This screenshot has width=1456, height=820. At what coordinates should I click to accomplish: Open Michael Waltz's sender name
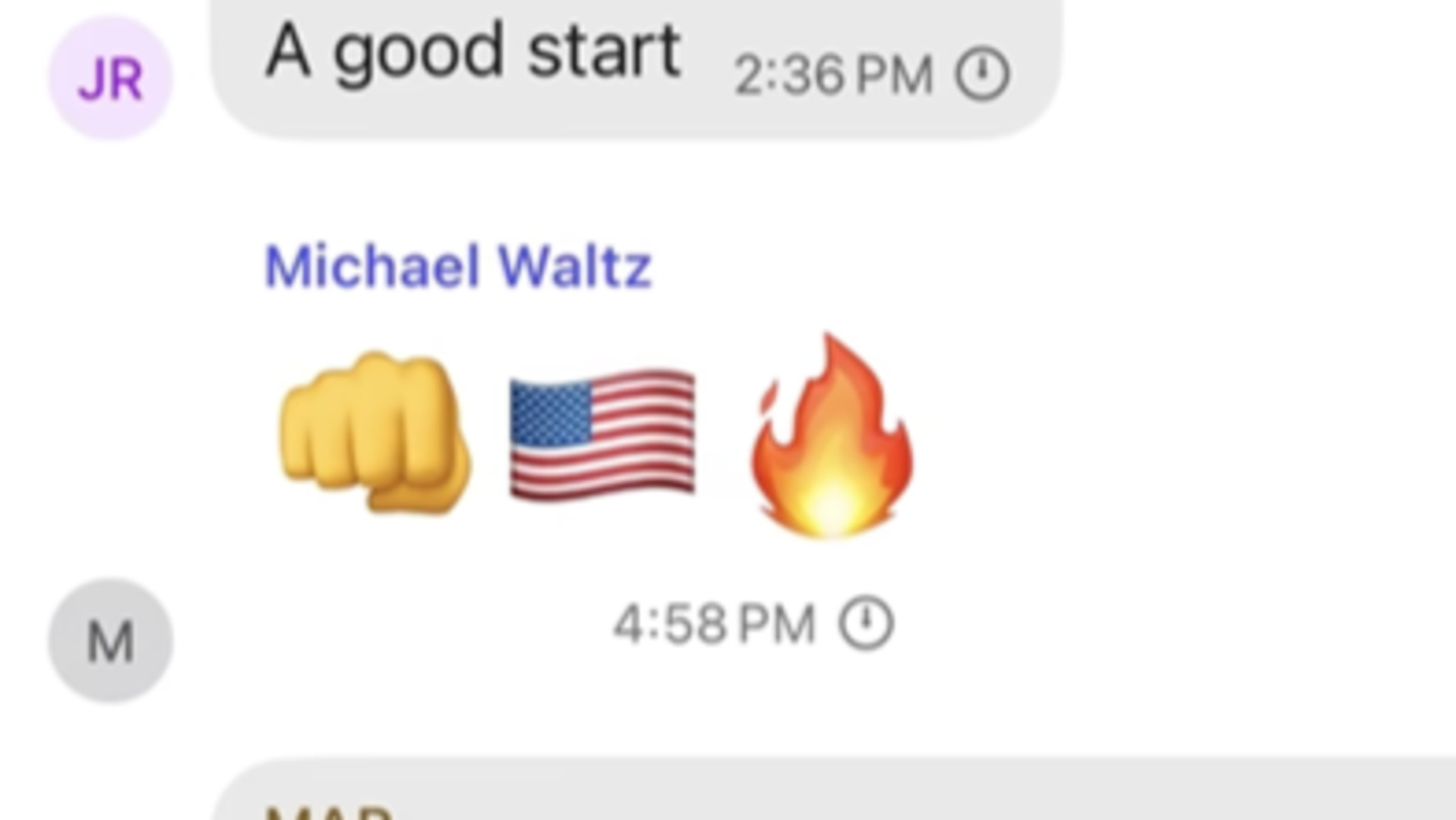[x=458, y=266]
